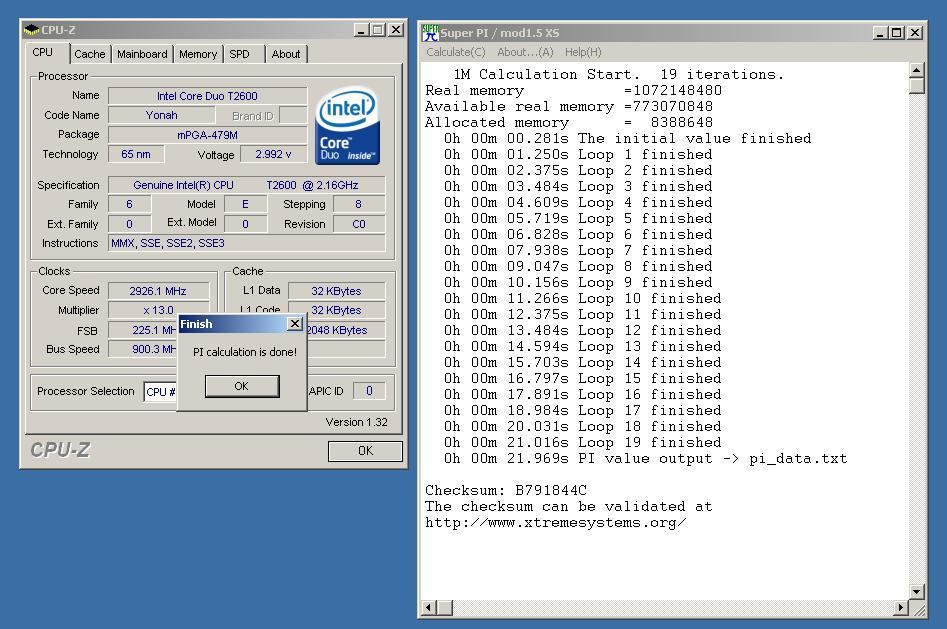Select the Memory tab in CPU-Z
947x629 pixels.
197,54
